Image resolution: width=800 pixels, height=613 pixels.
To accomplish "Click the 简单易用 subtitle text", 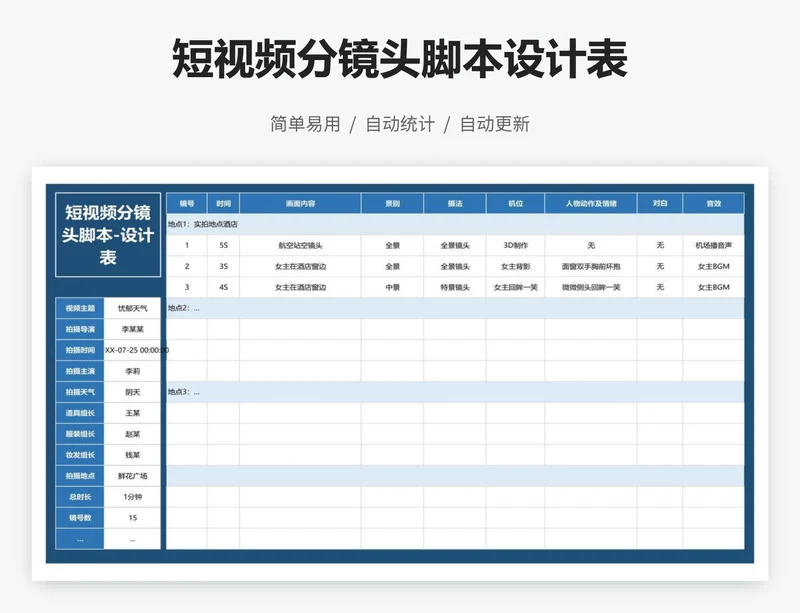I will point(305,124).
